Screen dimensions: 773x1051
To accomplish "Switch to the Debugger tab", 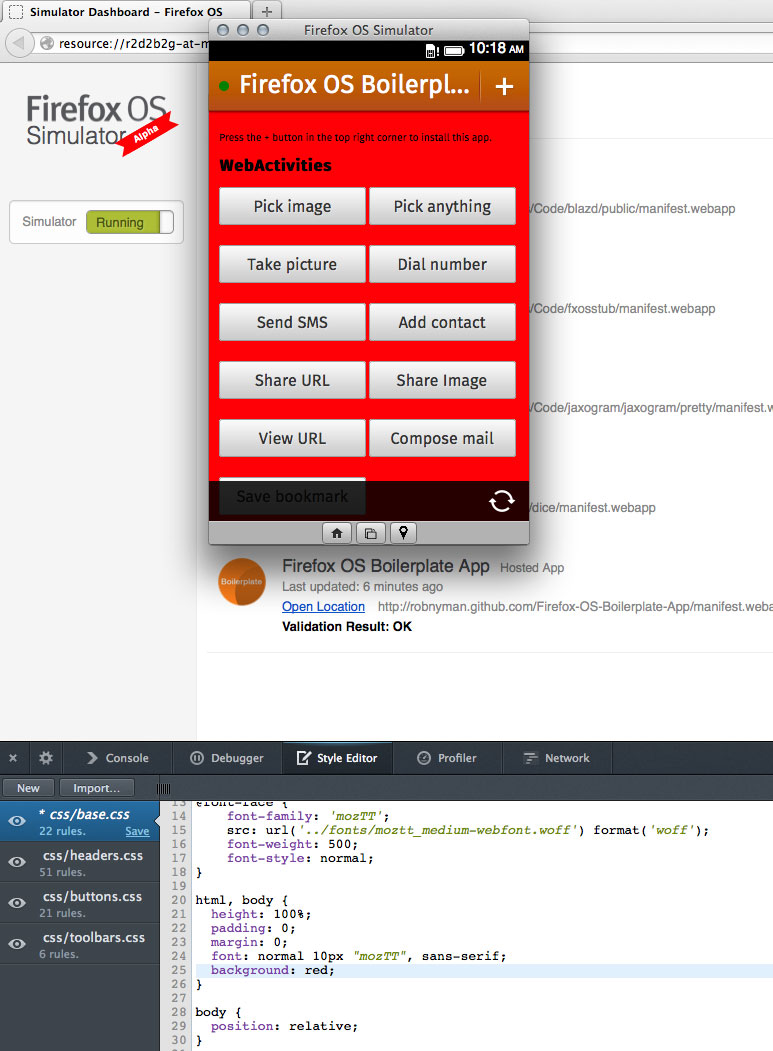I will click(227, 758).
